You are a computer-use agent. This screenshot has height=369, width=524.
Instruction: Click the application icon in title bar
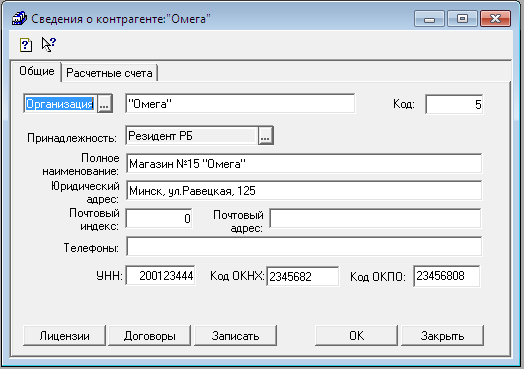[x=19, y=18]
